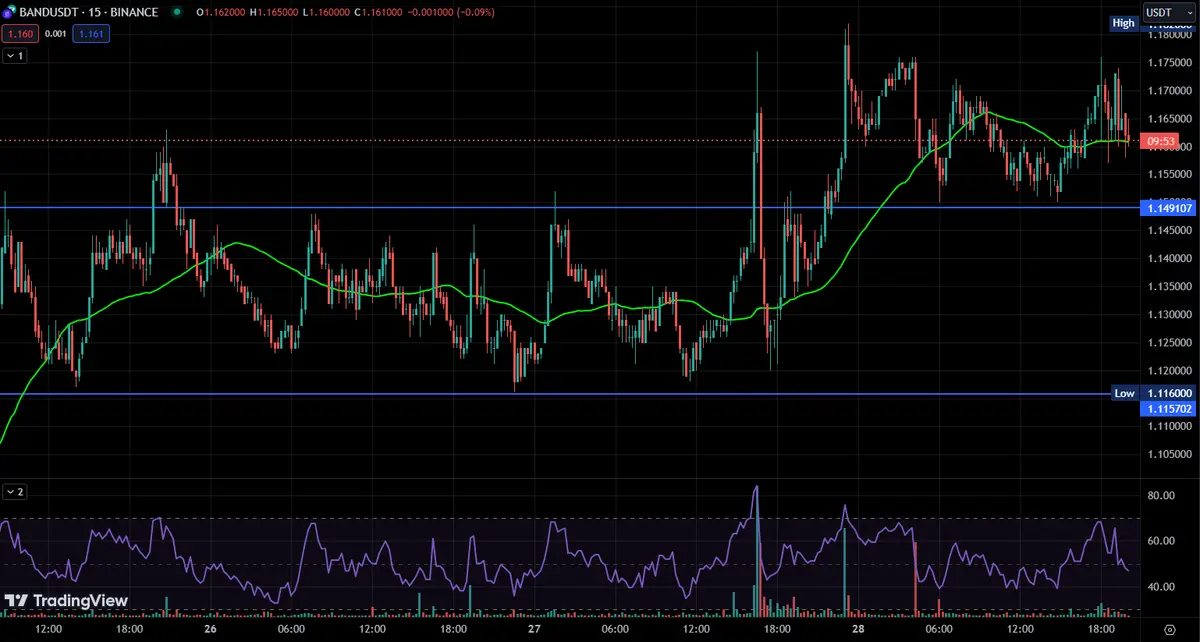Click the green market status dot
The height and width of the screenshot is (642, 1200).
pos(178,12)
